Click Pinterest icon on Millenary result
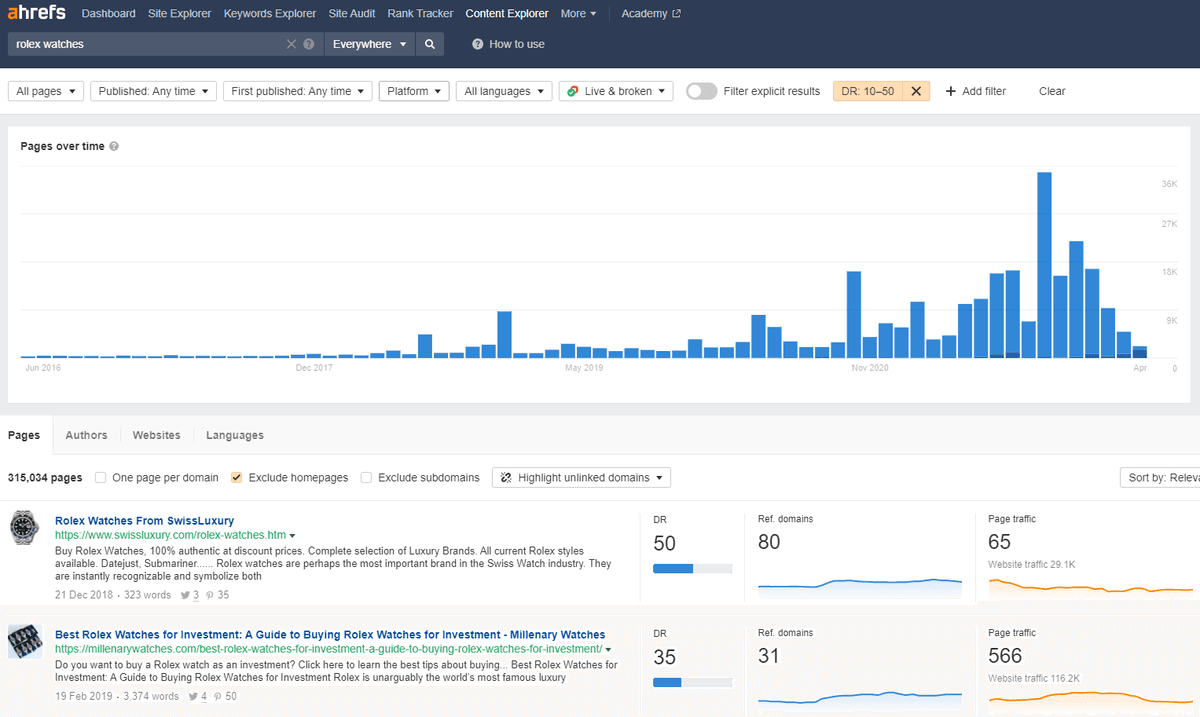The height and width of the screenshot is (717, 1200). click(217, 697)
